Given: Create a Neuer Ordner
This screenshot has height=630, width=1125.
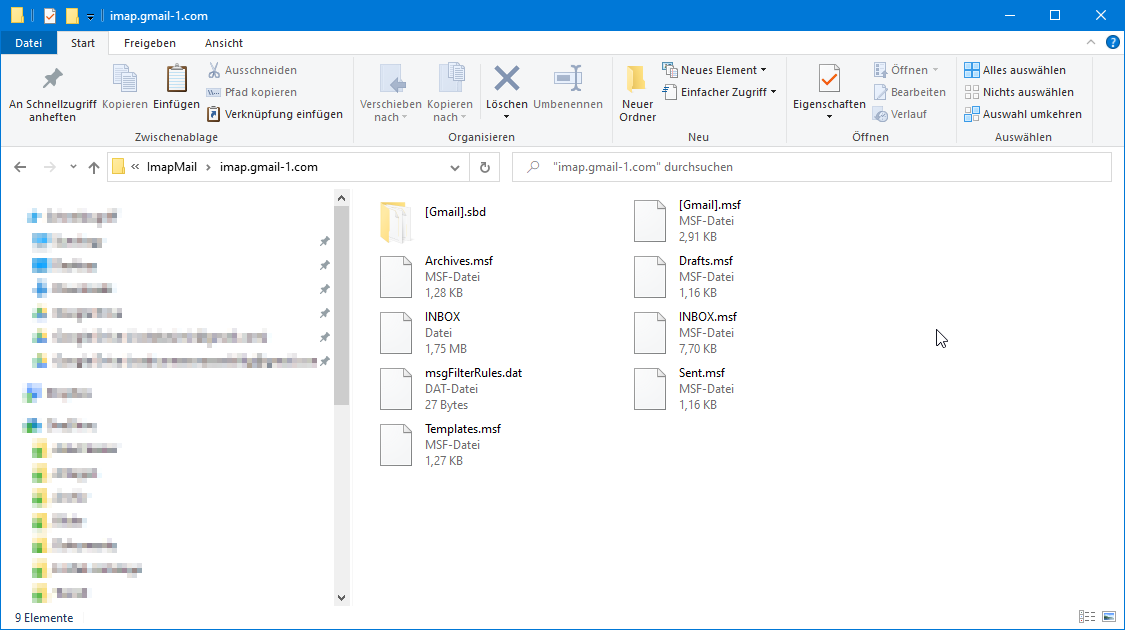Looking at the screenshot, I should (637, 94).
